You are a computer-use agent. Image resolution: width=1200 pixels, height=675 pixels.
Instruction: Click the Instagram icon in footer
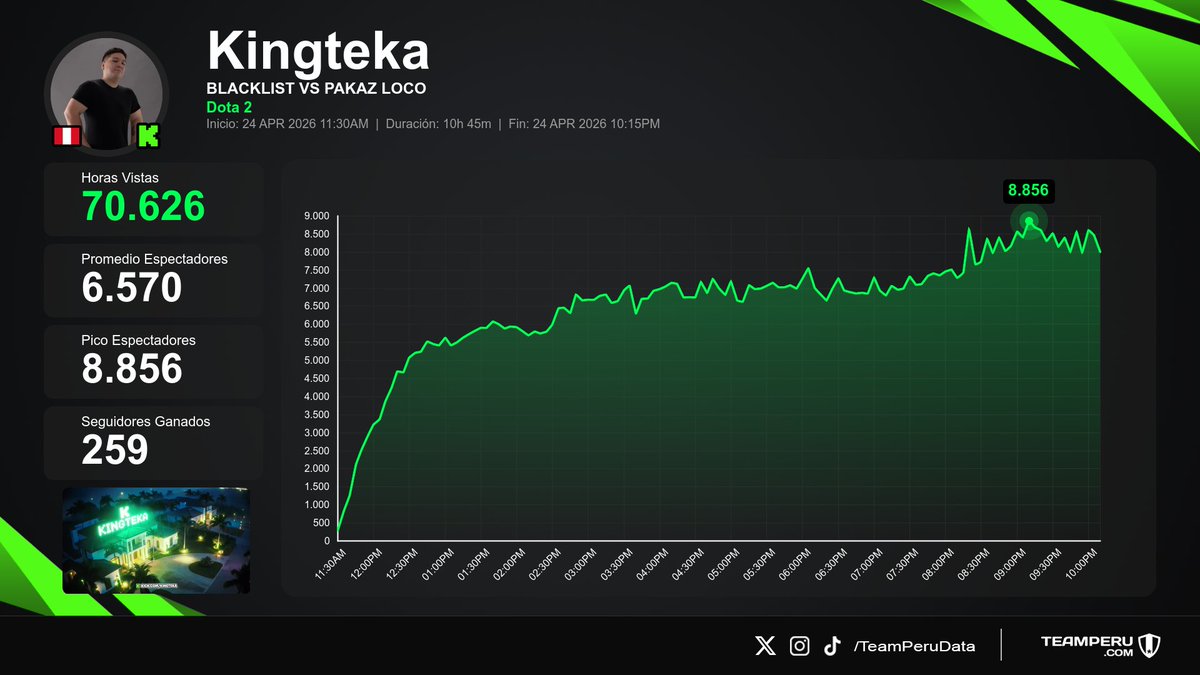(x=800, y=646)
